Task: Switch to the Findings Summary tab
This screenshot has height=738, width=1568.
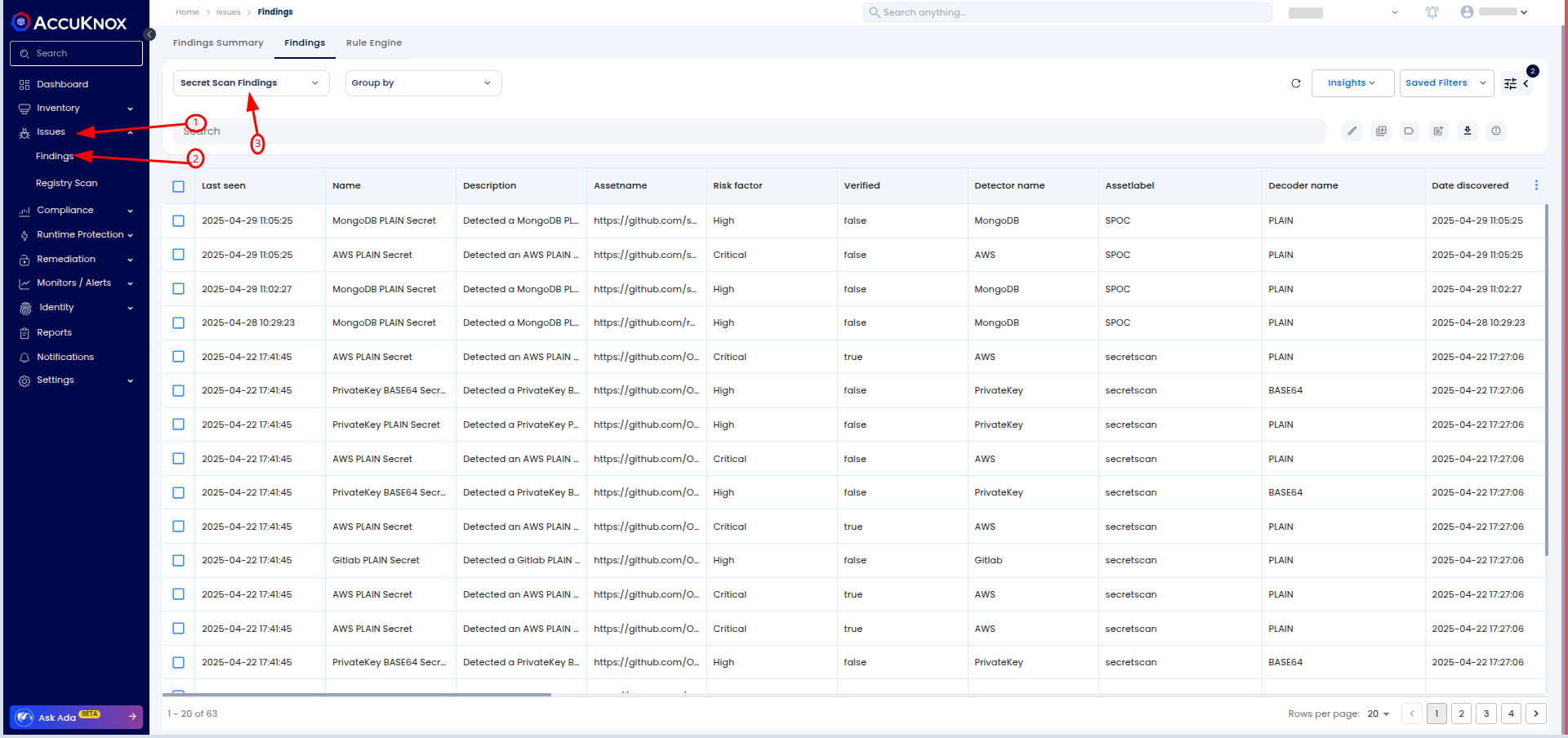Action: 218,43
